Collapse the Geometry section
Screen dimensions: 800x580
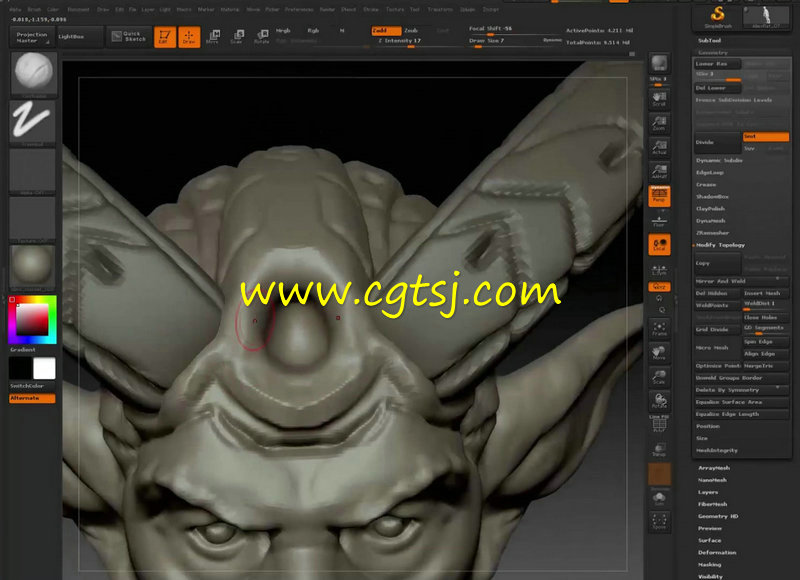click(712, 53)
